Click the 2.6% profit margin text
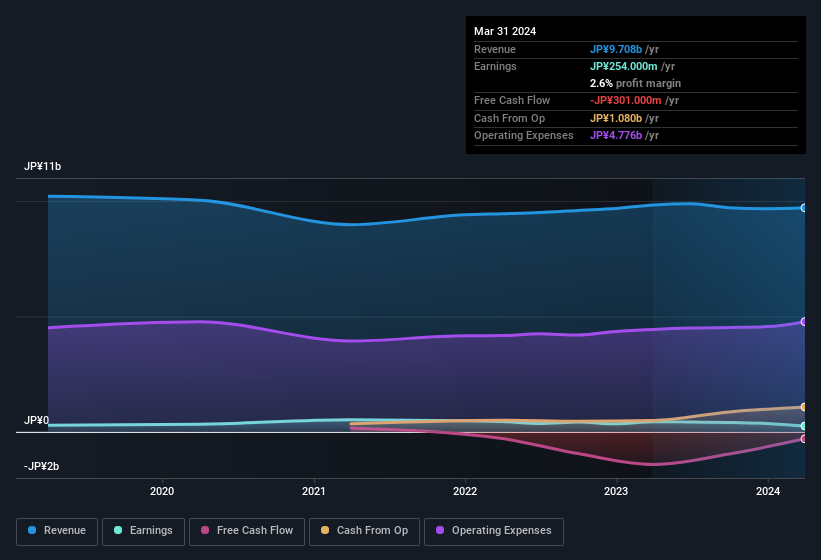The height and width of the screenshot is (560, 821). (635, 83)
